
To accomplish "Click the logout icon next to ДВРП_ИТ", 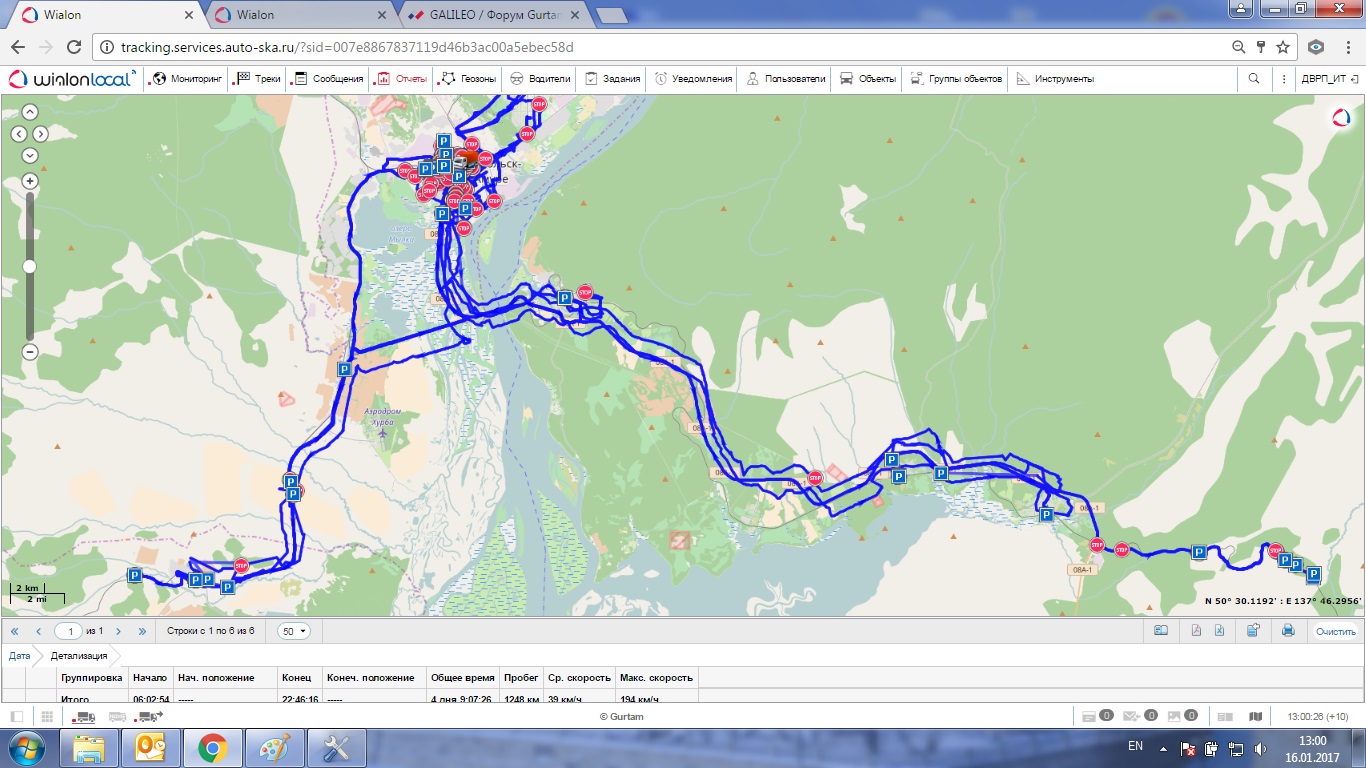I will 1354,79.
